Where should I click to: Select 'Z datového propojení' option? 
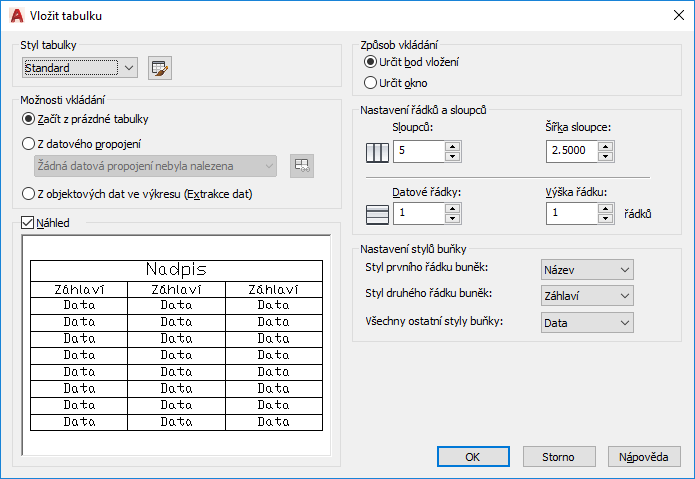(x=28, y=144)
